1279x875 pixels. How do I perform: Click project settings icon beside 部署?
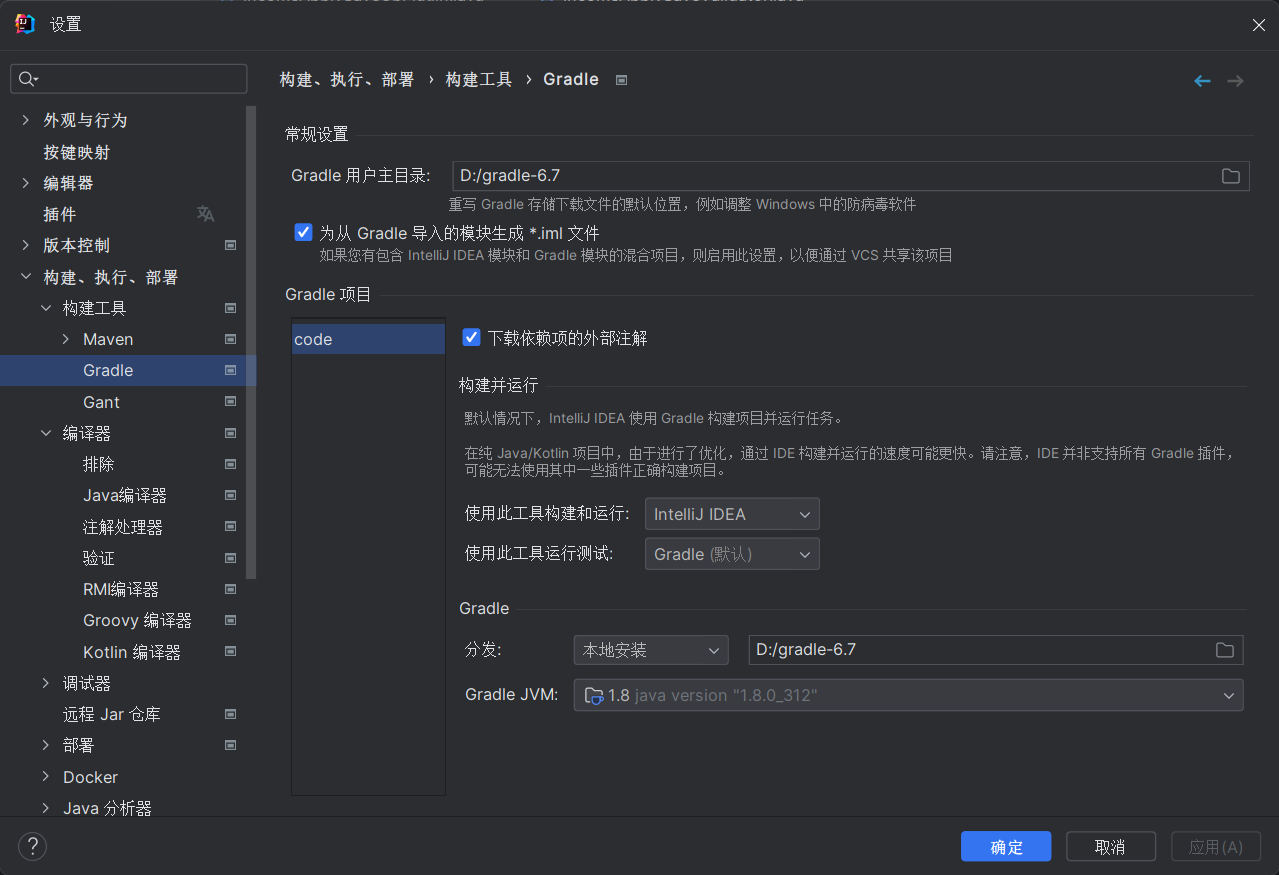pos(230,745)
